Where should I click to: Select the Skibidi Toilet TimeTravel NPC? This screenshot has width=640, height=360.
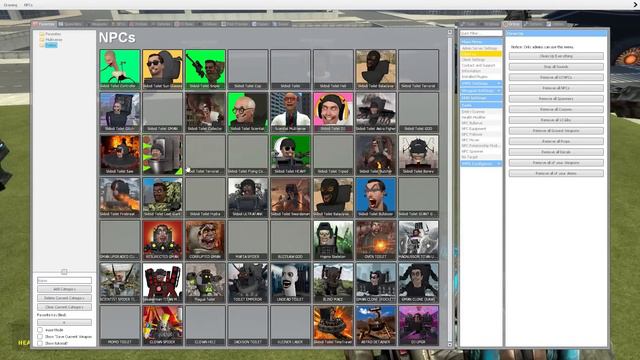pyautogui.click(x=333, y=325)
